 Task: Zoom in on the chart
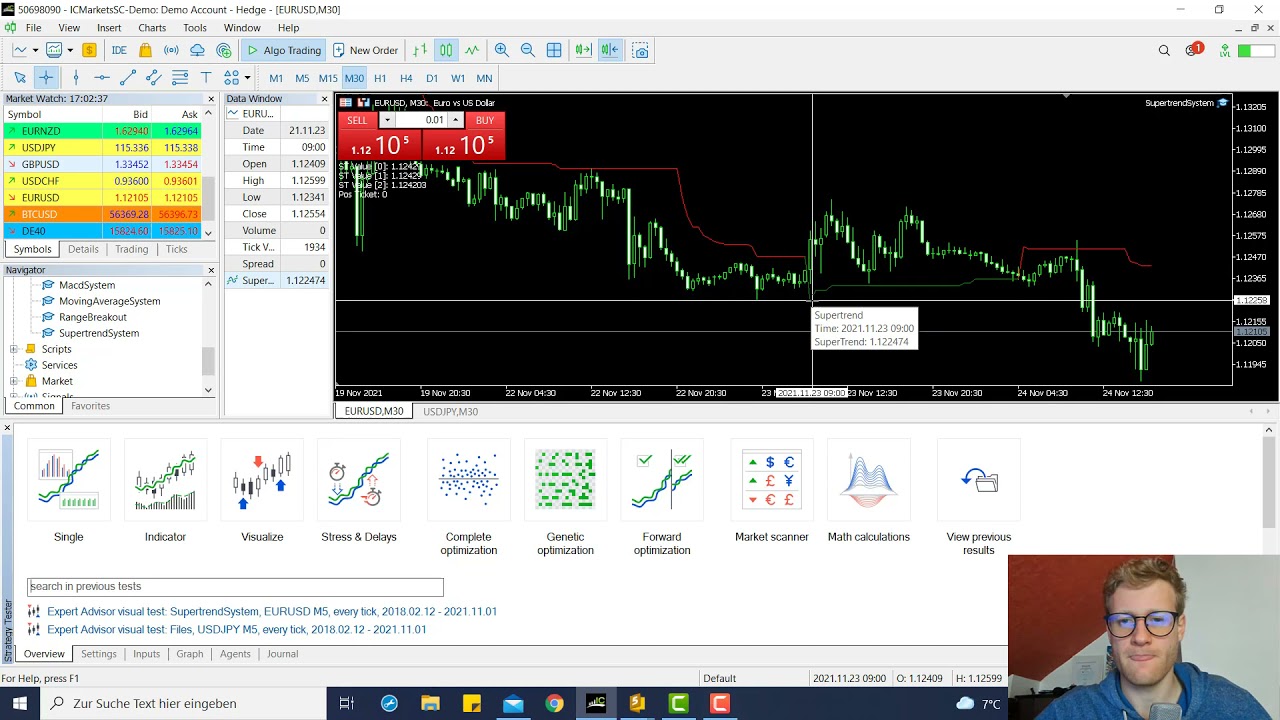(x=502, y=50)
